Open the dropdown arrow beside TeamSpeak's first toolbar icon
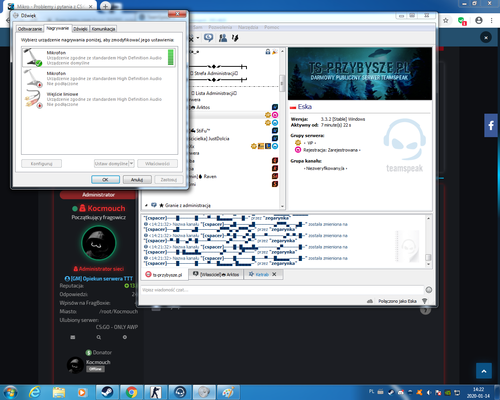 [x=198, y=38]
